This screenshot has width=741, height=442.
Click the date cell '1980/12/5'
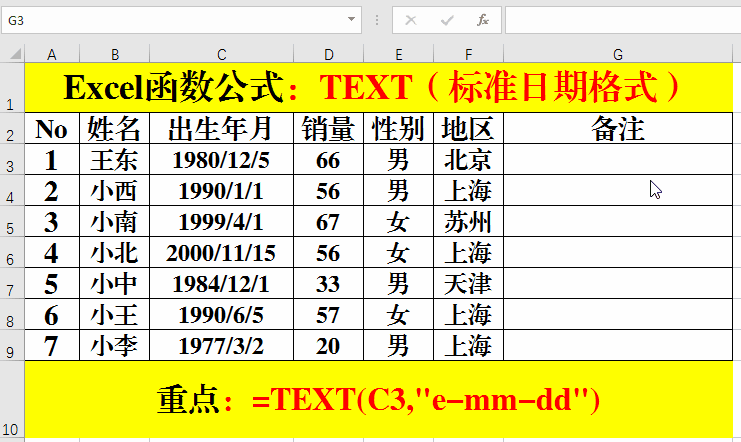(x=221, y=159)
